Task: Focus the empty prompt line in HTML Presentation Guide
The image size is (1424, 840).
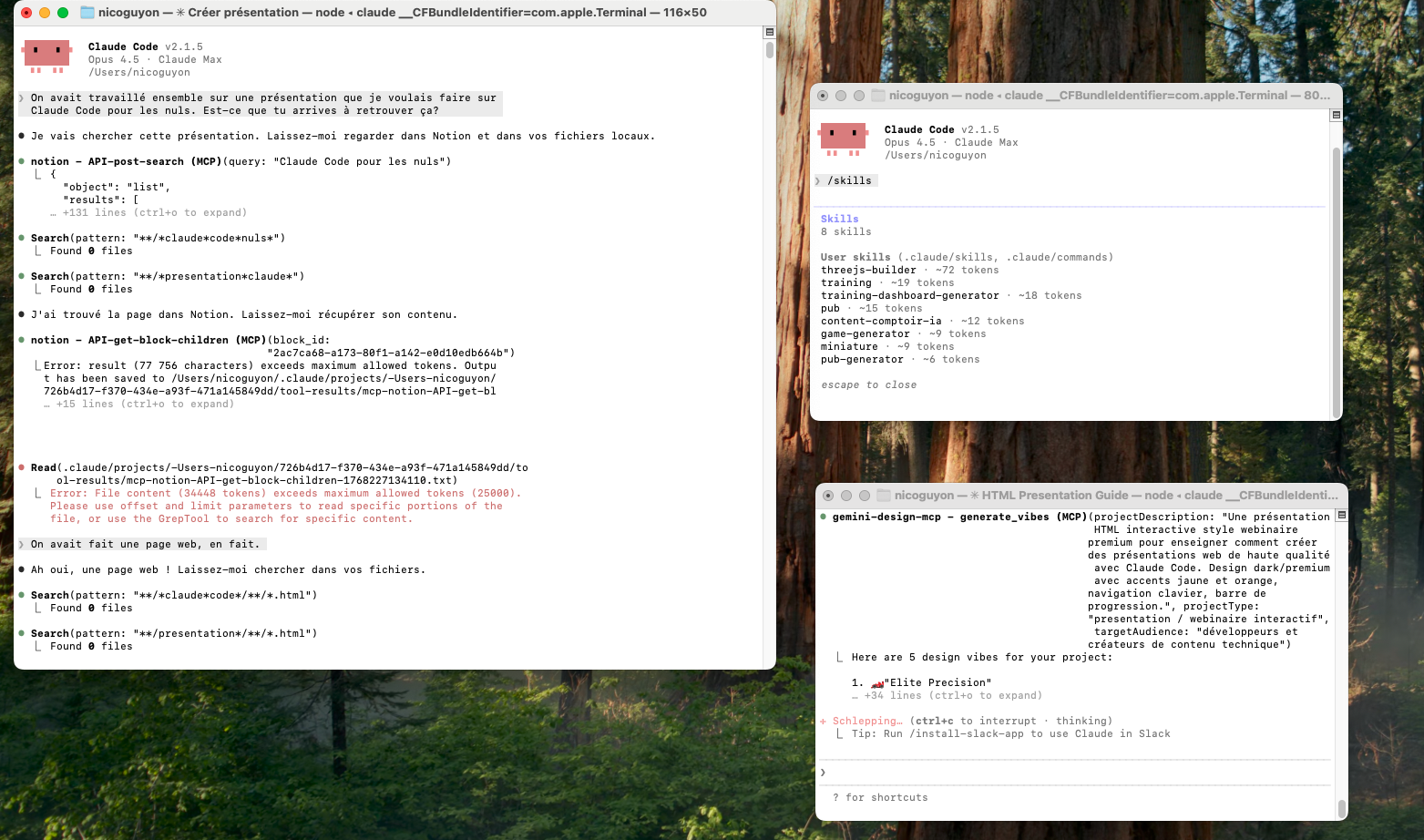Action: (x=1075, y=772)
